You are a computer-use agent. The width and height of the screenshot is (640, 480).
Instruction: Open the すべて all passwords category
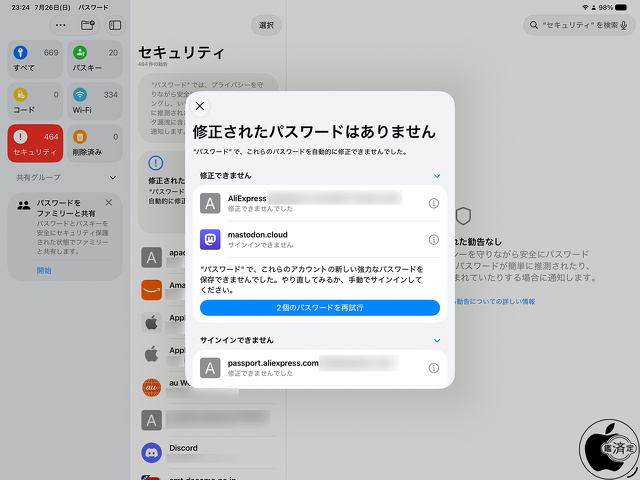pos(36,59)
